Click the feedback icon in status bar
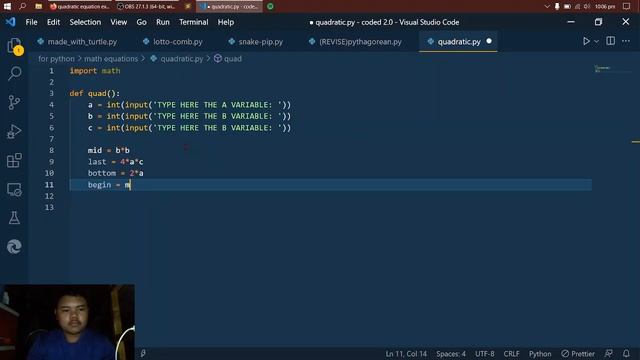The width and height of the screenshot is (640, 360). click(609, 353)
